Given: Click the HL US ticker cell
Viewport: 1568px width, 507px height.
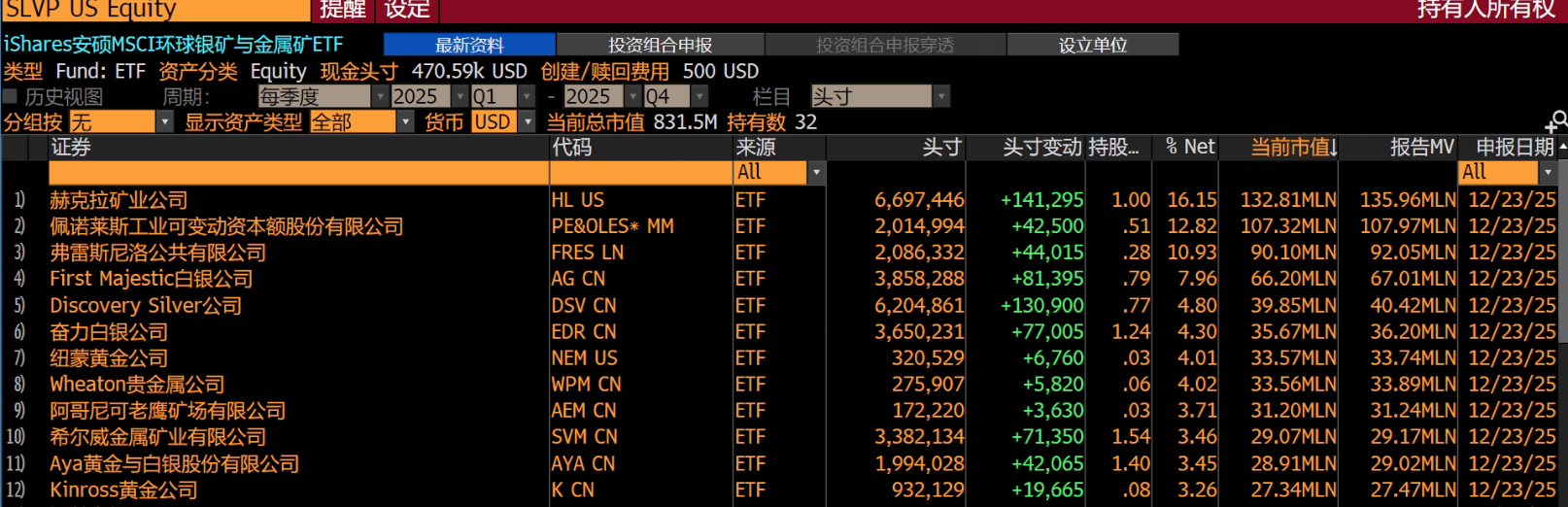Looking at the screenshot, I should tap(577, 200).
